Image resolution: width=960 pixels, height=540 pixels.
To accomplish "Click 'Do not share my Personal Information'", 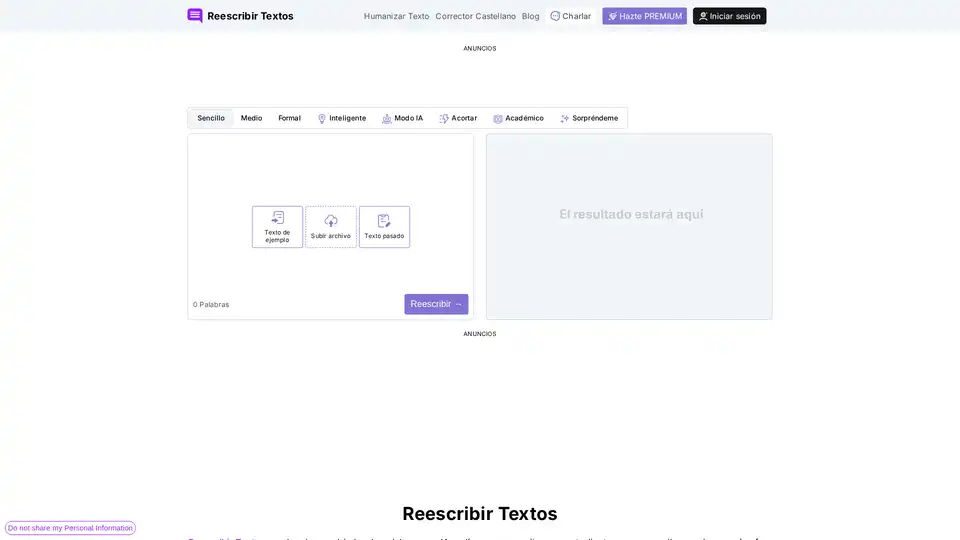I will click(70, 528).
